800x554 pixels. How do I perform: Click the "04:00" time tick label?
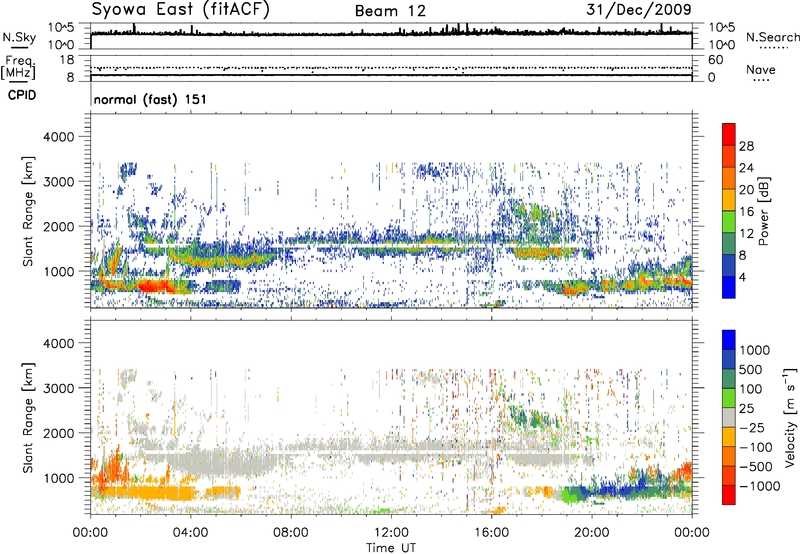click(190, 533)
